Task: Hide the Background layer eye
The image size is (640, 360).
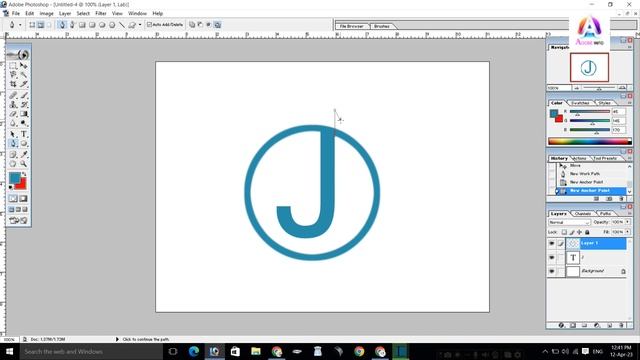Action: coord(552,271)
